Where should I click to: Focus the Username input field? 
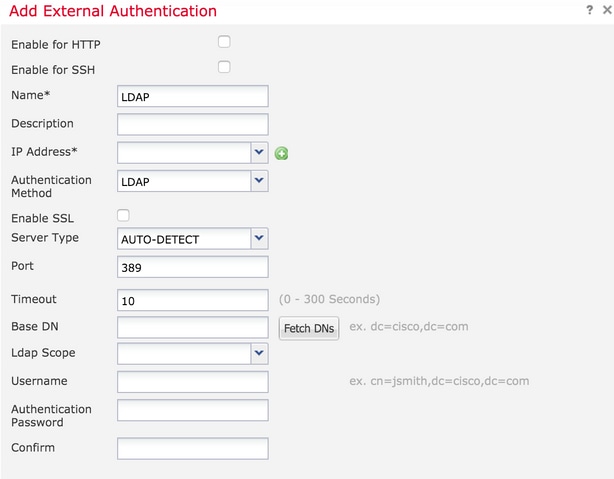(x=193, y=382)
